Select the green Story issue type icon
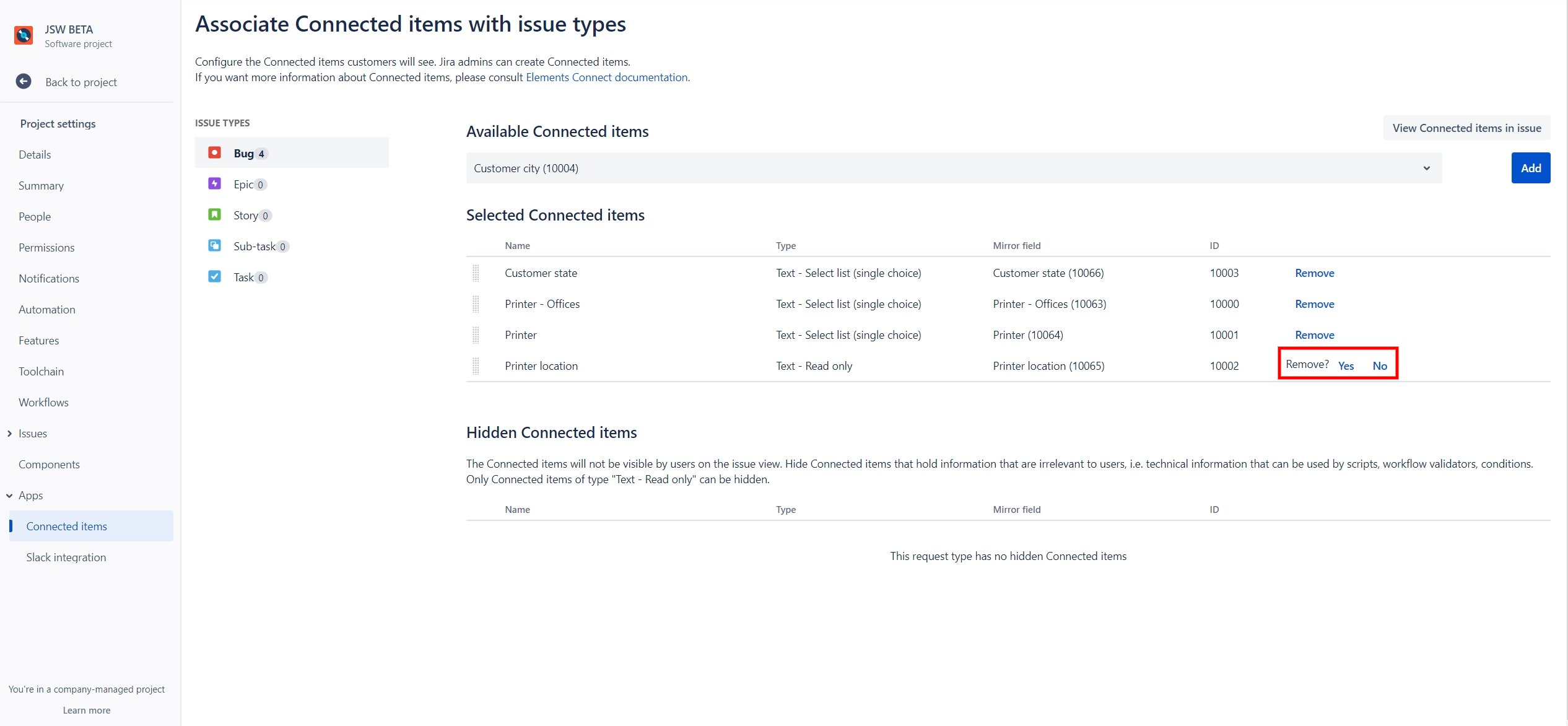Screen dimensions: 1568x726 tap(214, 215)
